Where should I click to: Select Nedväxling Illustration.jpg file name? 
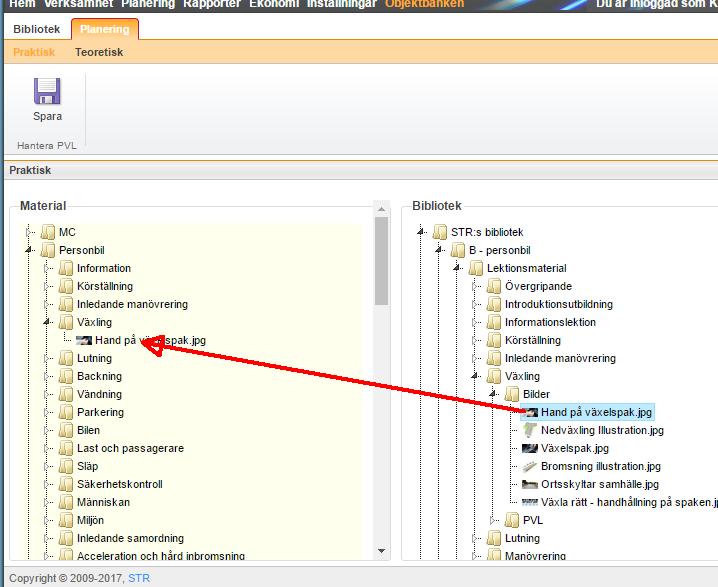[602, 430]
